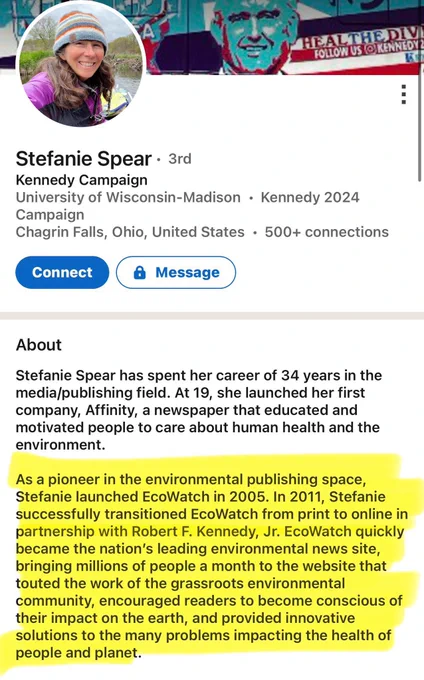Click the Connect button
The width and height of the screenshot is (424, 680).
coord(62,272)
